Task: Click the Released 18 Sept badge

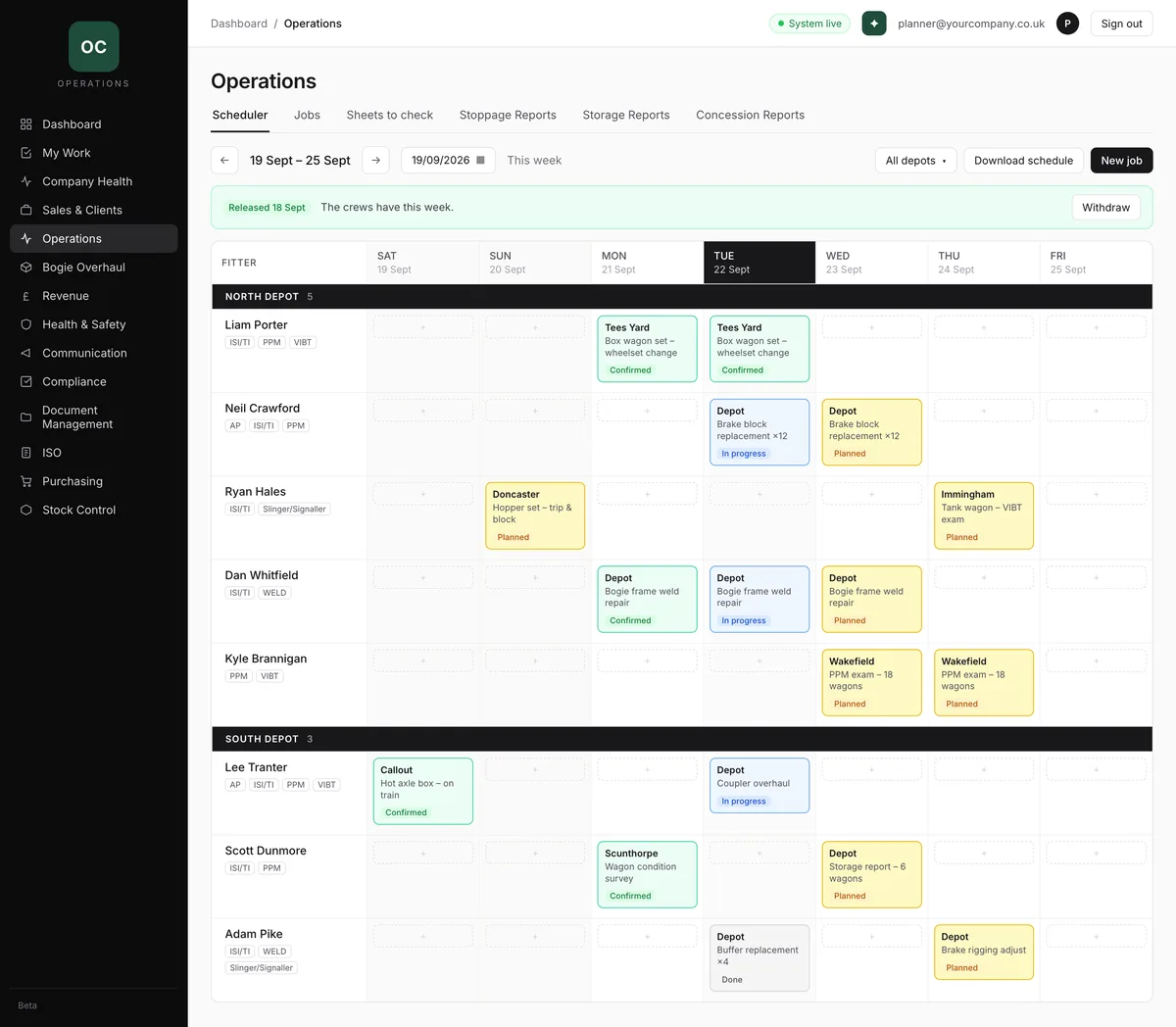Action: pyautogui.click(x=267, y=208)
